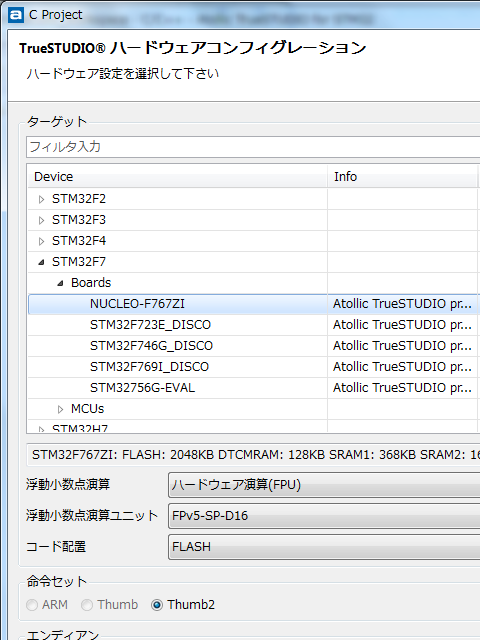This screenshot has height=640, width=480.
Task: Click Info cell of STM32756G-EVAL row
Action: coord(402,387)
